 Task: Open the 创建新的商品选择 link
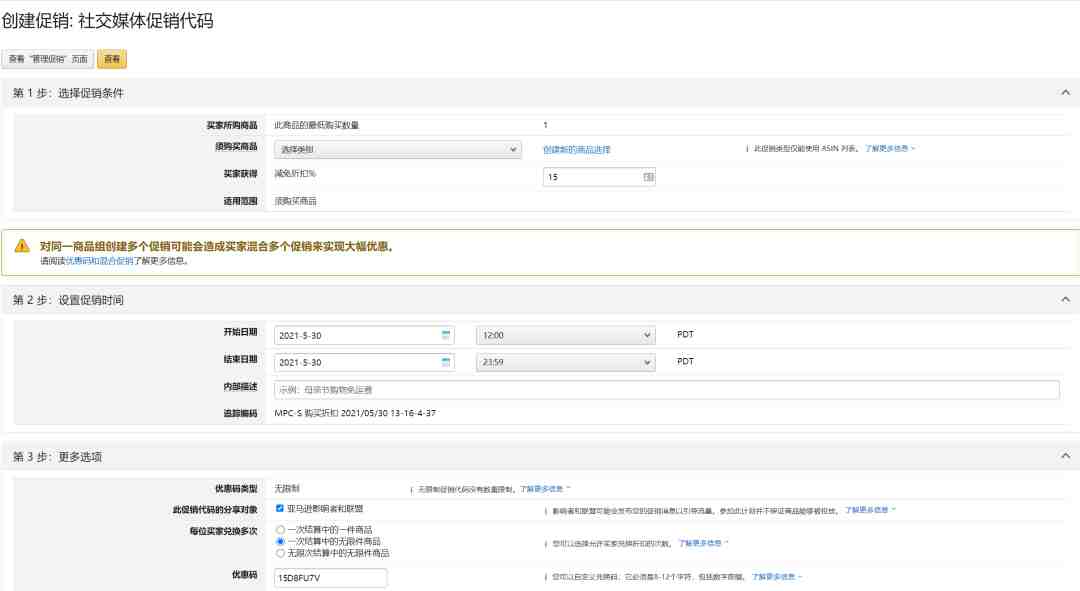click(x=577, y=149)
